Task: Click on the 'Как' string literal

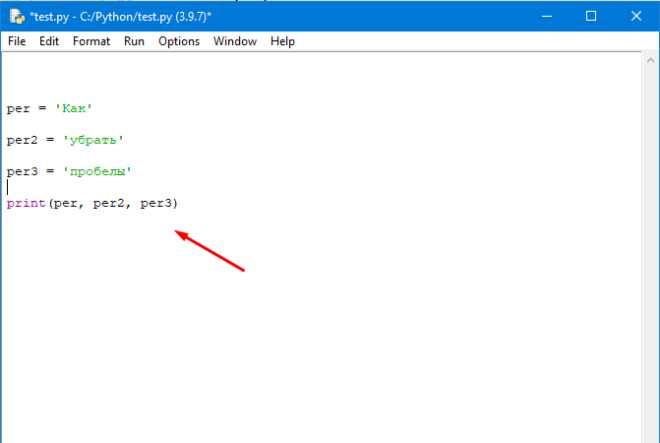Action: (74, 108)
